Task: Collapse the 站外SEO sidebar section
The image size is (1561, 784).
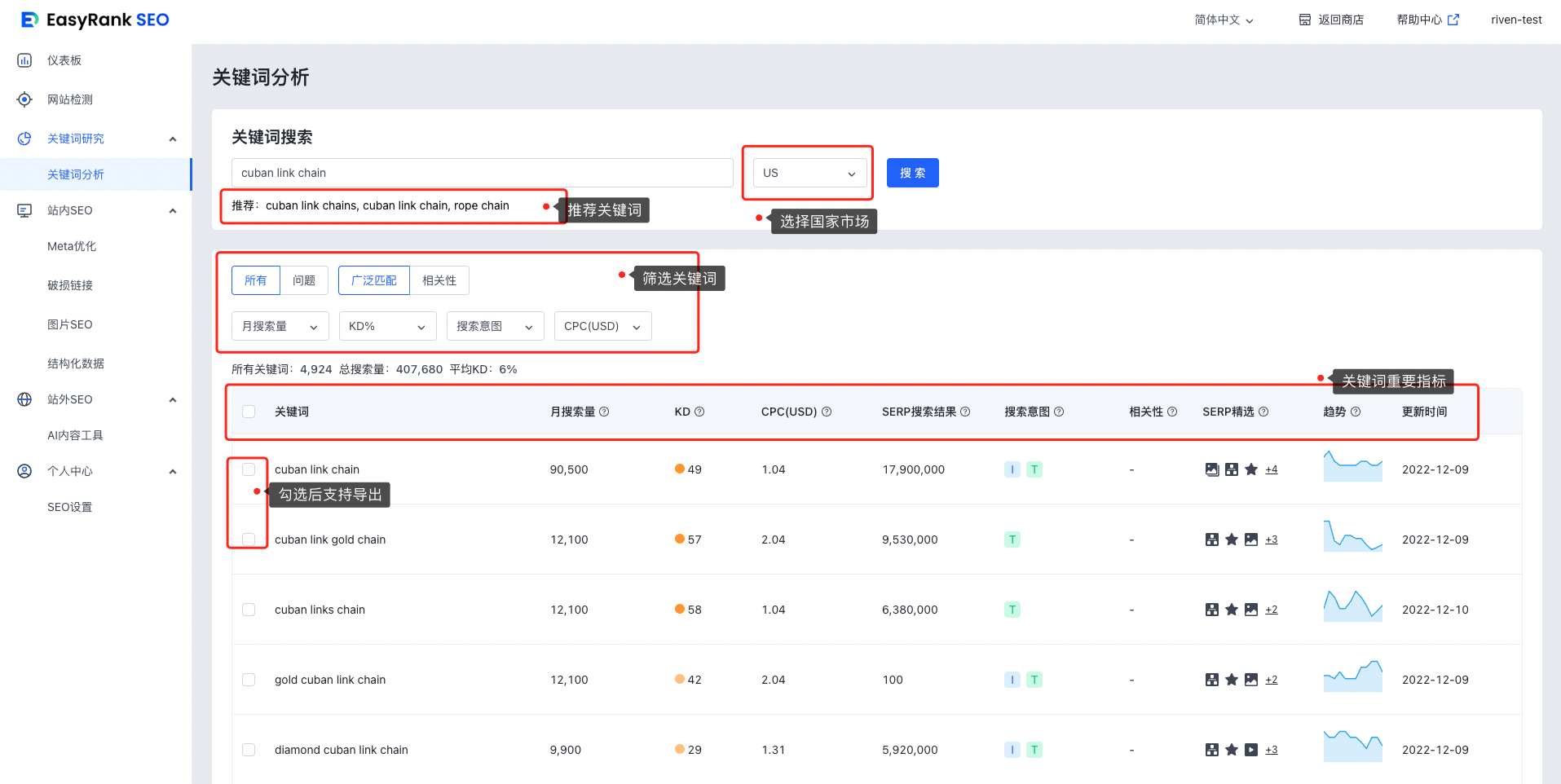Action: [173, 399]
